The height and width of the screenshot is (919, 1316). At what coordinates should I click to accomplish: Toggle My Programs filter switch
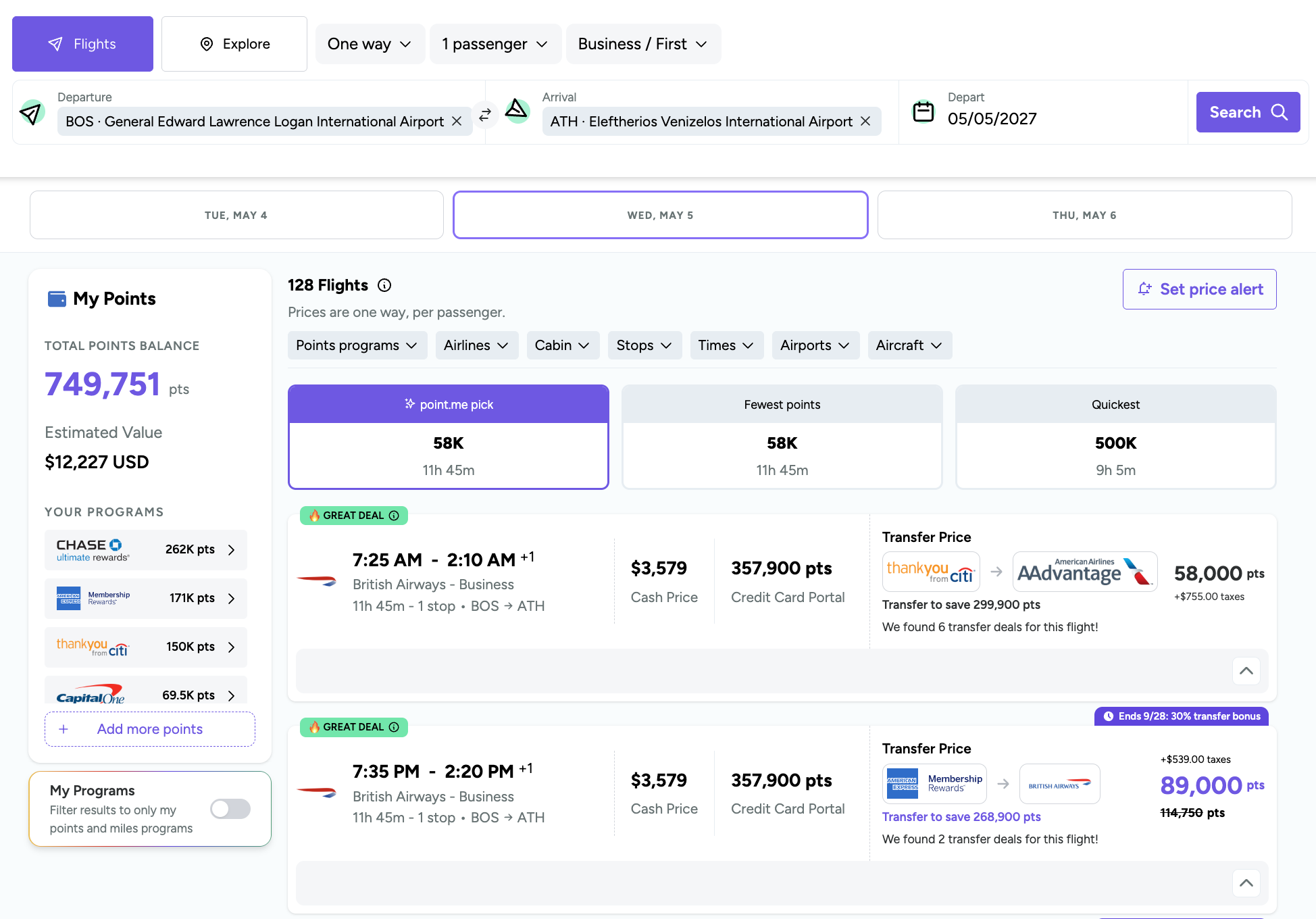coord(230,809)
